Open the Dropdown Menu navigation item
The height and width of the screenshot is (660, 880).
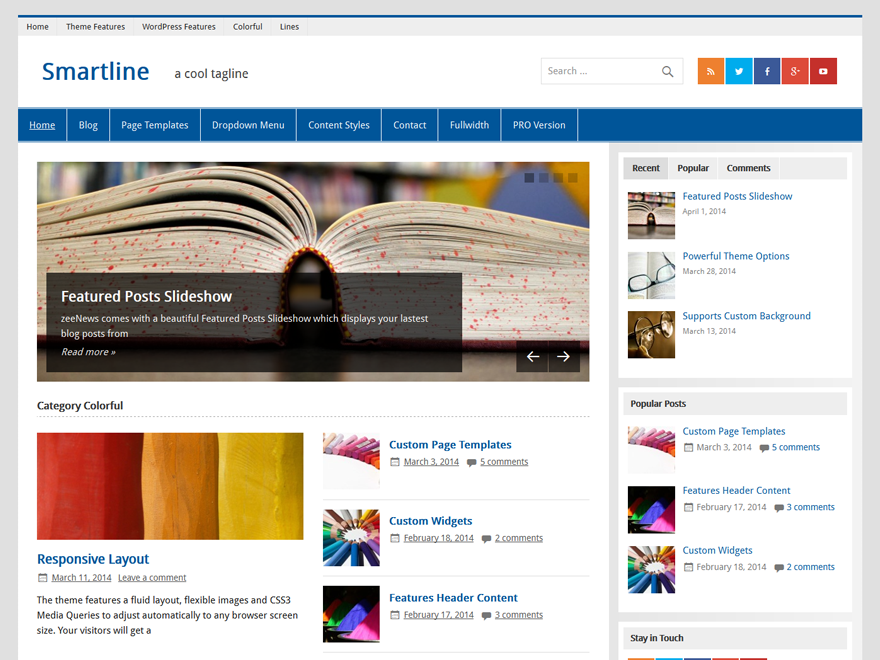pos(248,125)
